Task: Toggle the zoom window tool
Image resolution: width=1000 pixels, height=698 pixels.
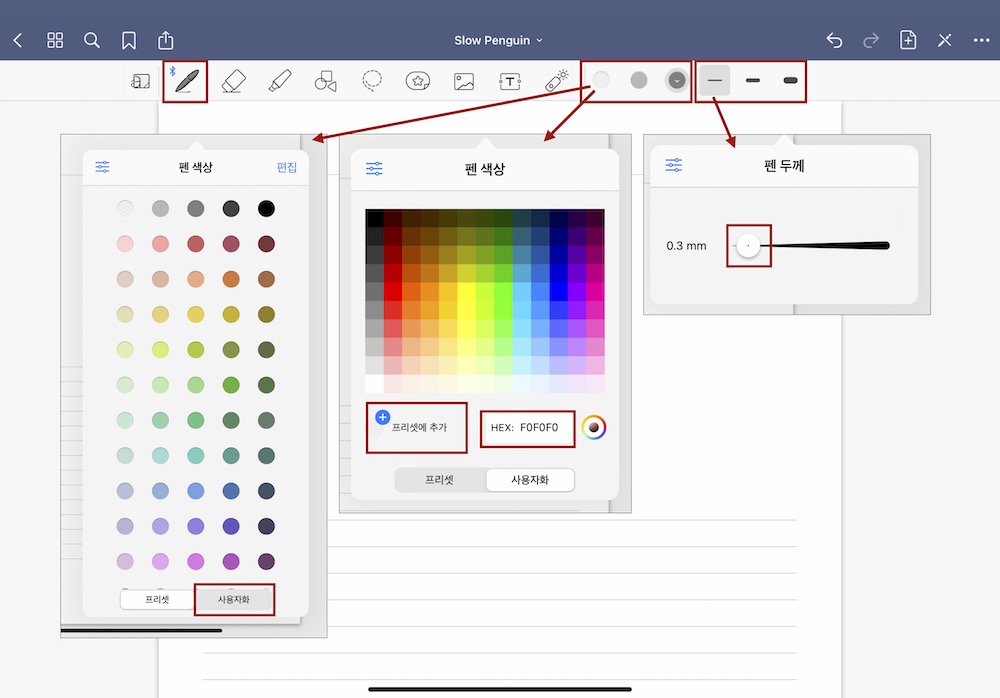Action: (140, 81)
